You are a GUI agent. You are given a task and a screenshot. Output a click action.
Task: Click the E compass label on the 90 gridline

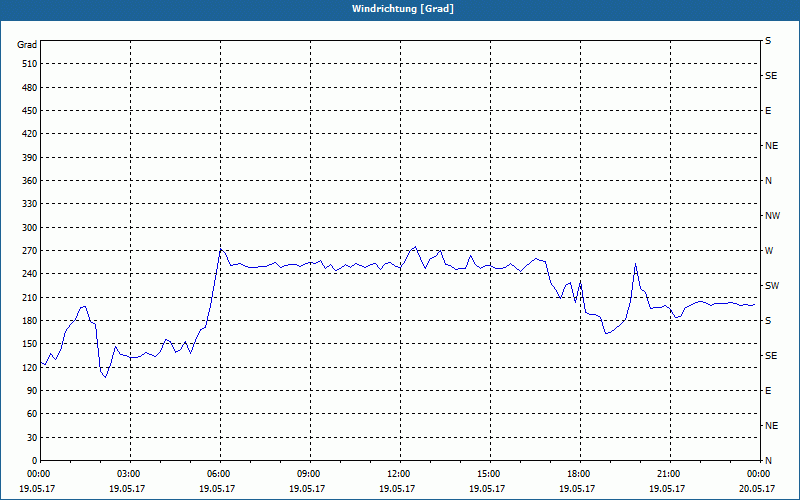768,391
